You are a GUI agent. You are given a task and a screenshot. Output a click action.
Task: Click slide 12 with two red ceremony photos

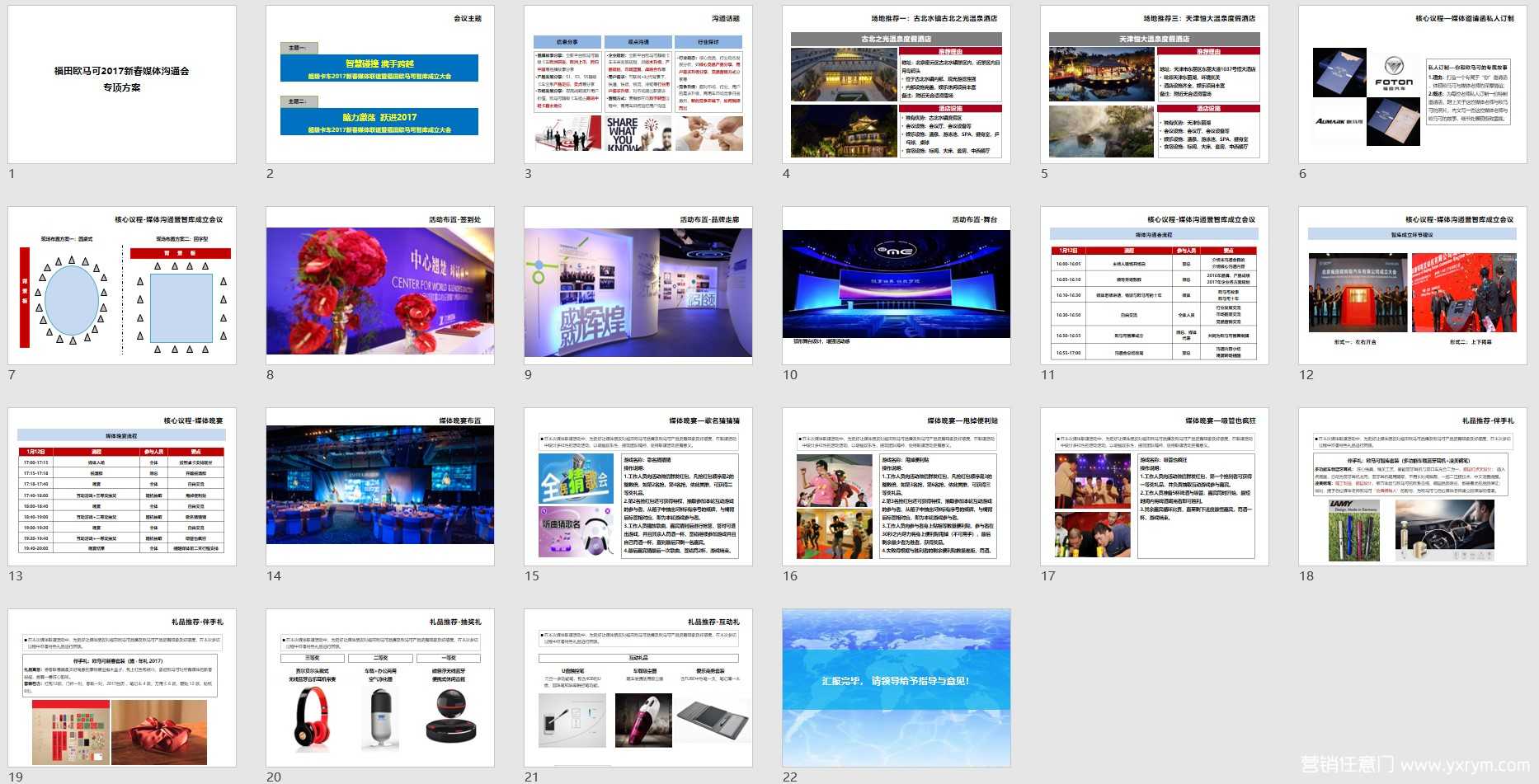pos(1413,285)
